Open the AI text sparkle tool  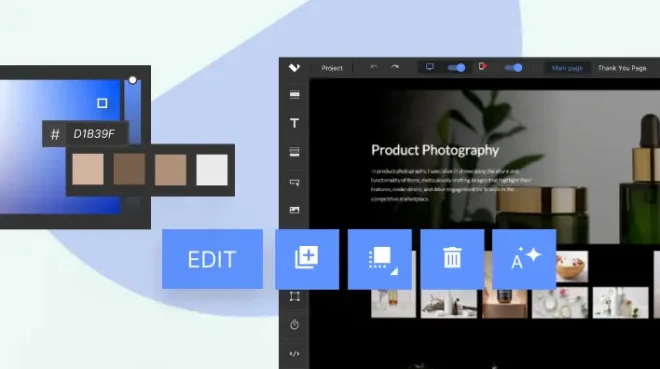pos(524,259)
